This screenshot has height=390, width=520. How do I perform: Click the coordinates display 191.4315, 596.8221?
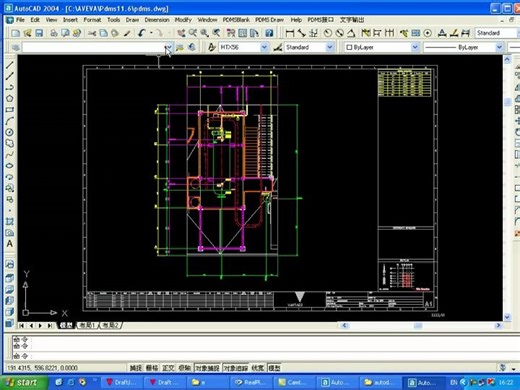[x=42, y=368]
